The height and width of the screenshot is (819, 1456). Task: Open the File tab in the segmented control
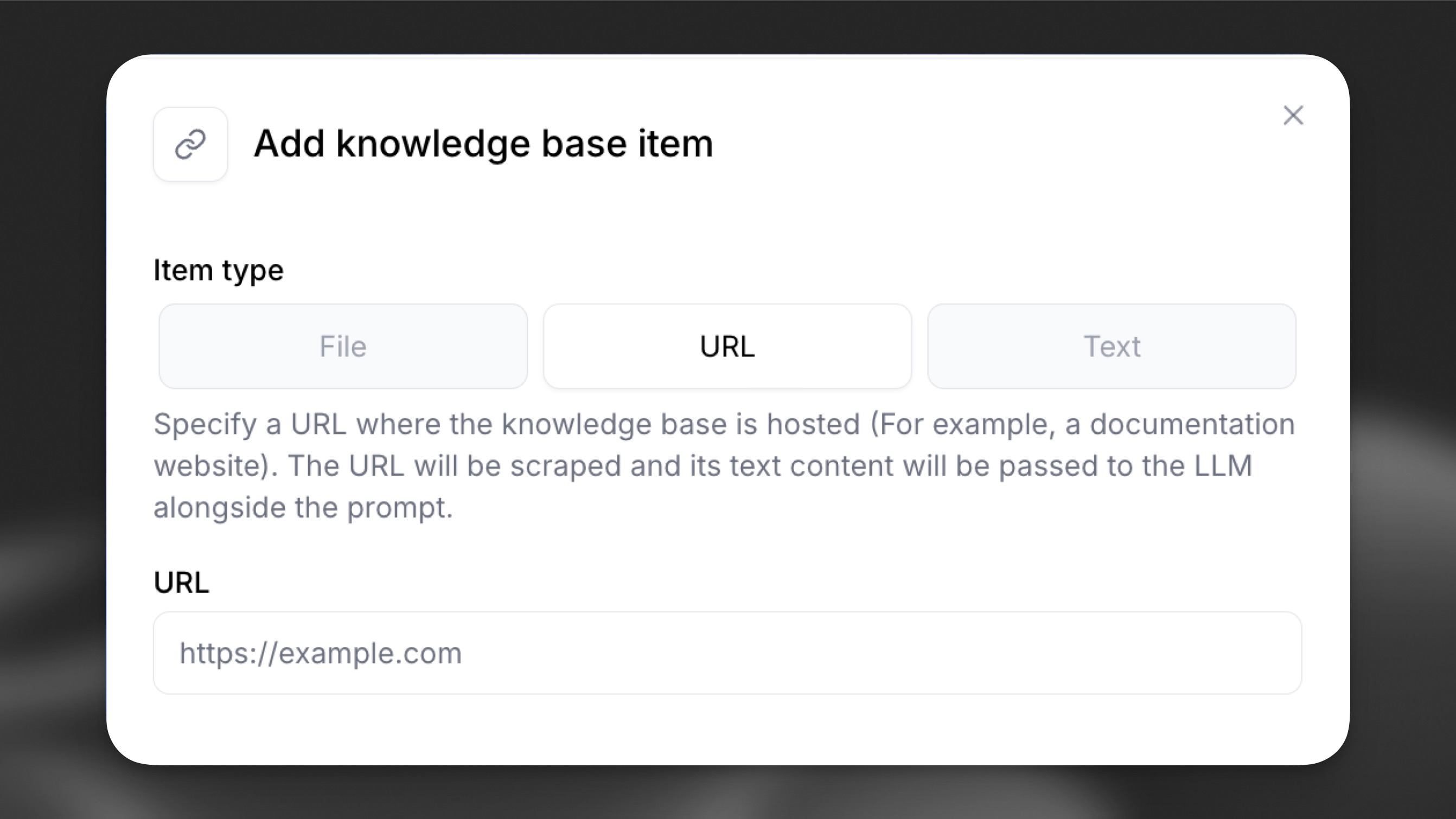coord(342,346)
